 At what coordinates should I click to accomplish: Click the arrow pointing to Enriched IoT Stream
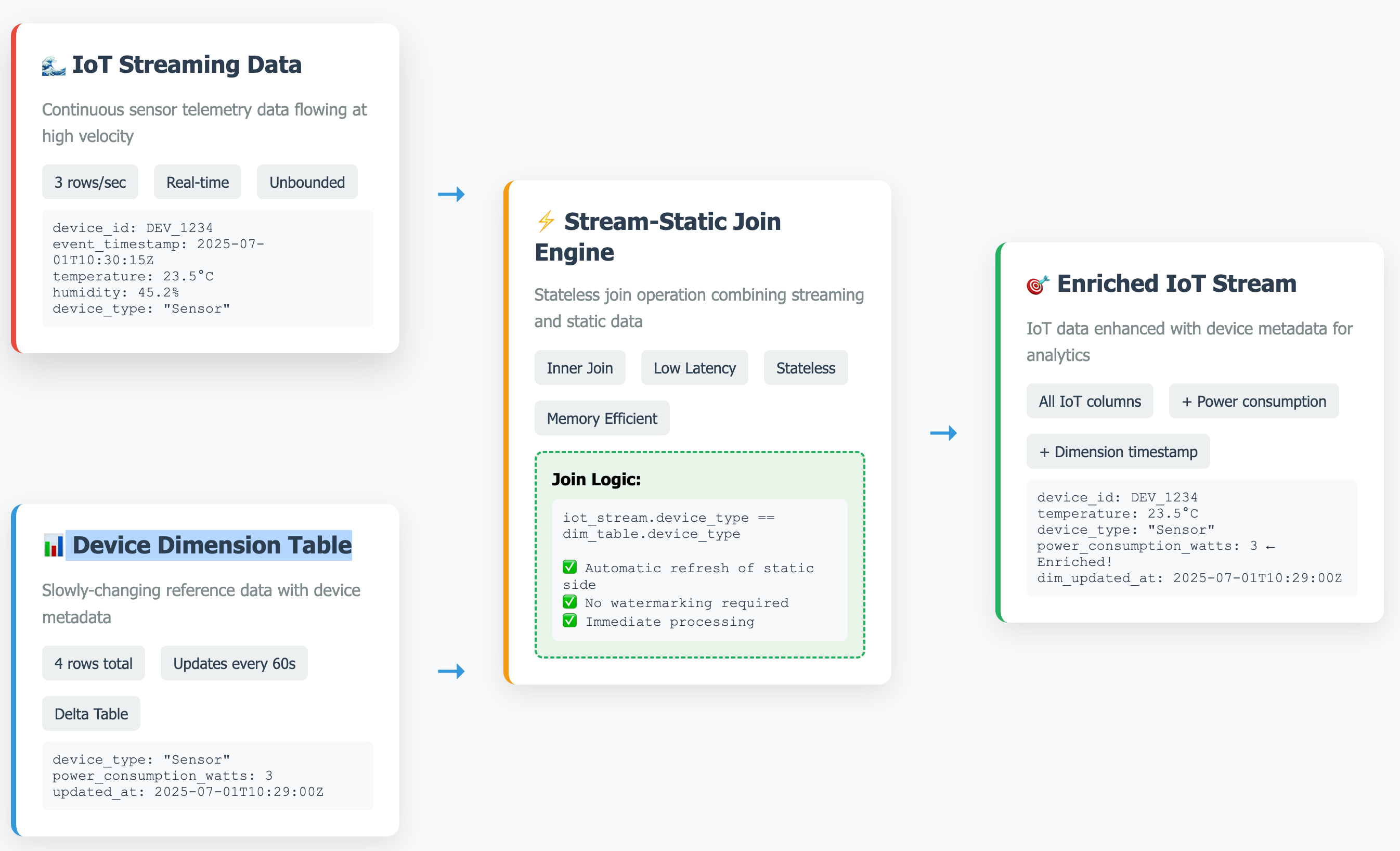(x=943, y=433)
